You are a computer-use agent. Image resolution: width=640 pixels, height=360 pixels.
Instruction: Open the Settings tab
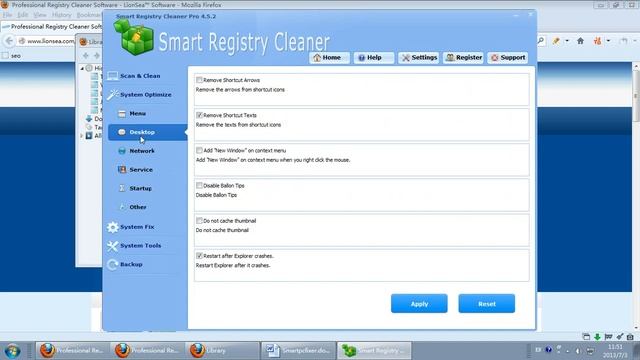click(x=418, y=58)
